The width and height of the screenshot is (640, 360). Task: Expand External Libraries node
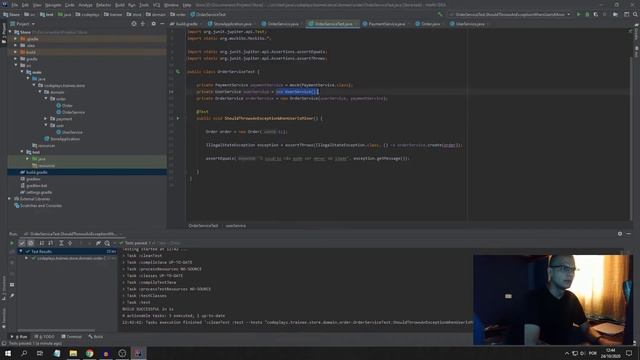coord(10,199)
